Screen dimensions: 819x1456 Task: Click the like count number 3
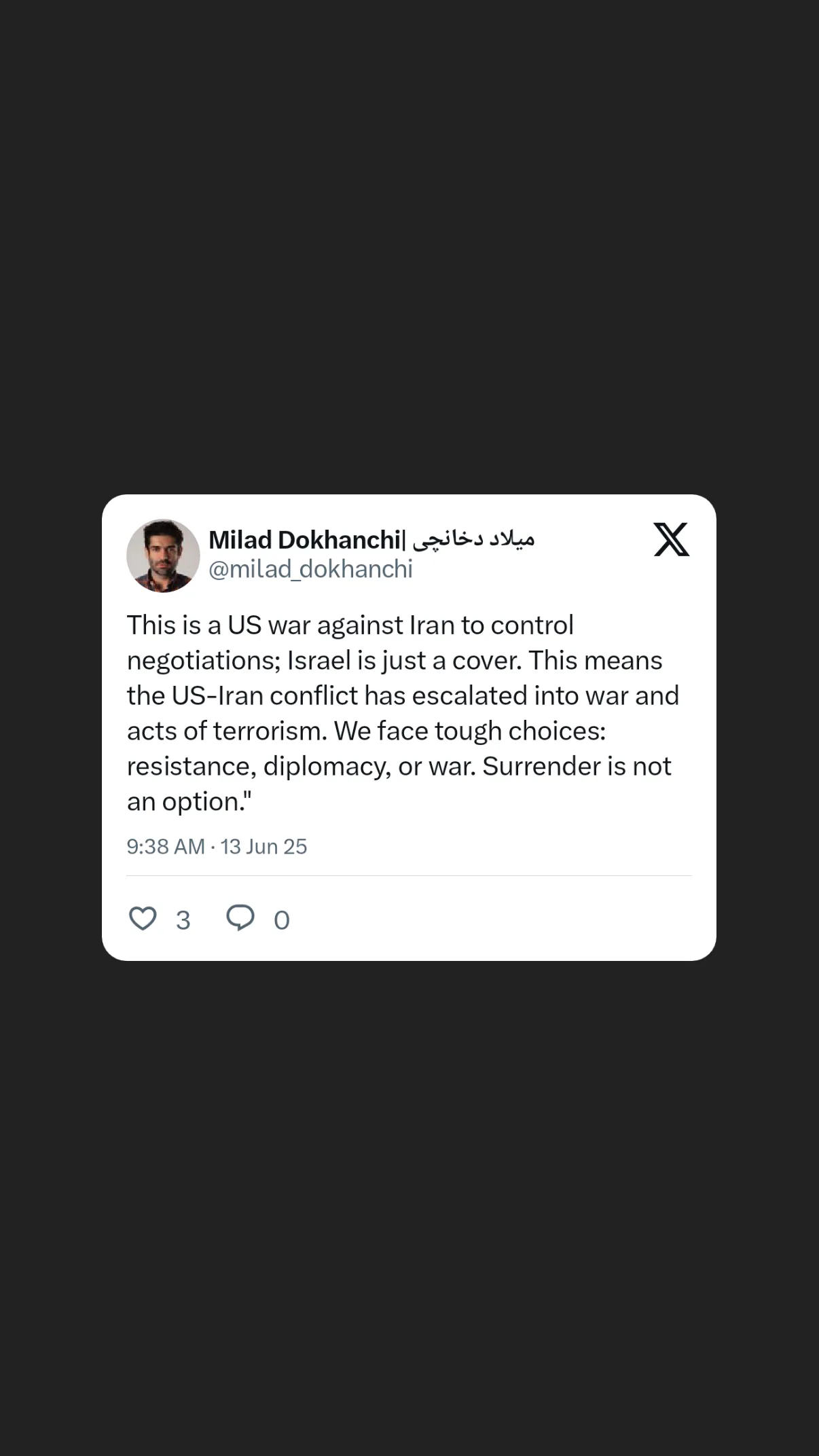point(183,920)
